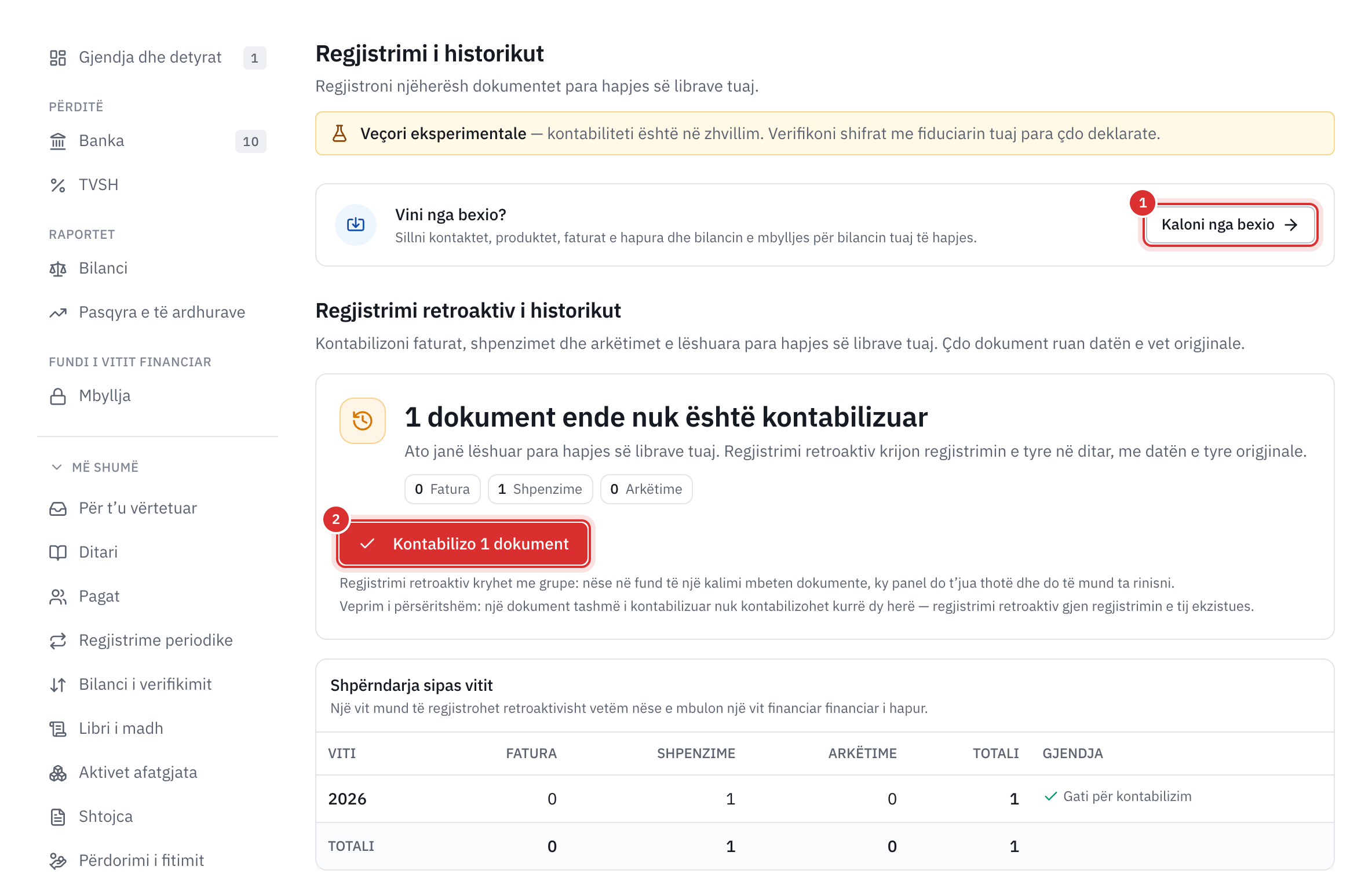This screenshot has width=1372, height=881.
Task: Go to the TVSH page
Action: coord(158,185)
